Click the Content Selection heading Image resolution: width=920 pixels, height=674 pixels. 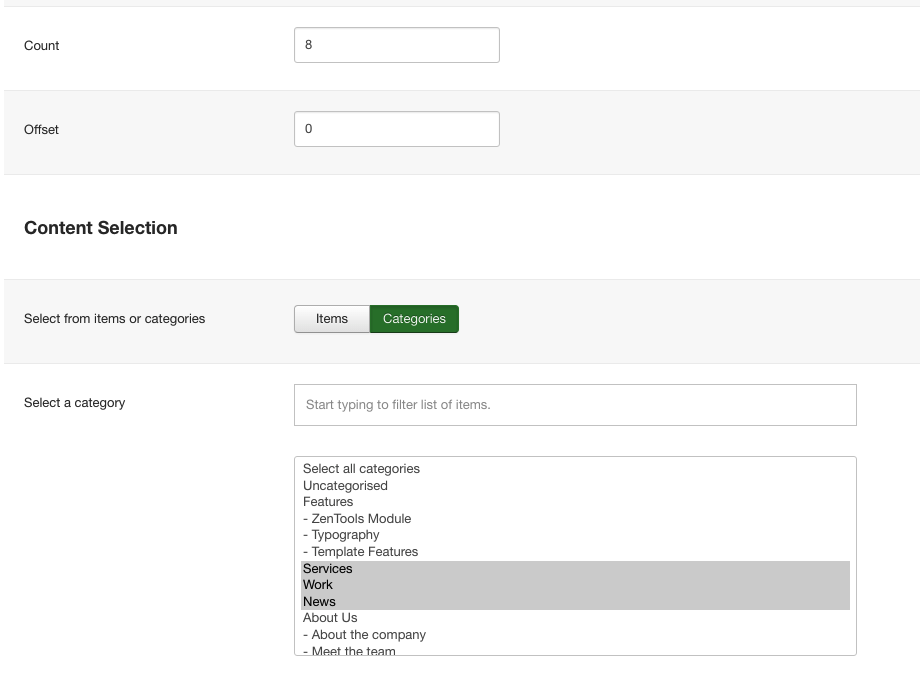[x=100, y=228]
